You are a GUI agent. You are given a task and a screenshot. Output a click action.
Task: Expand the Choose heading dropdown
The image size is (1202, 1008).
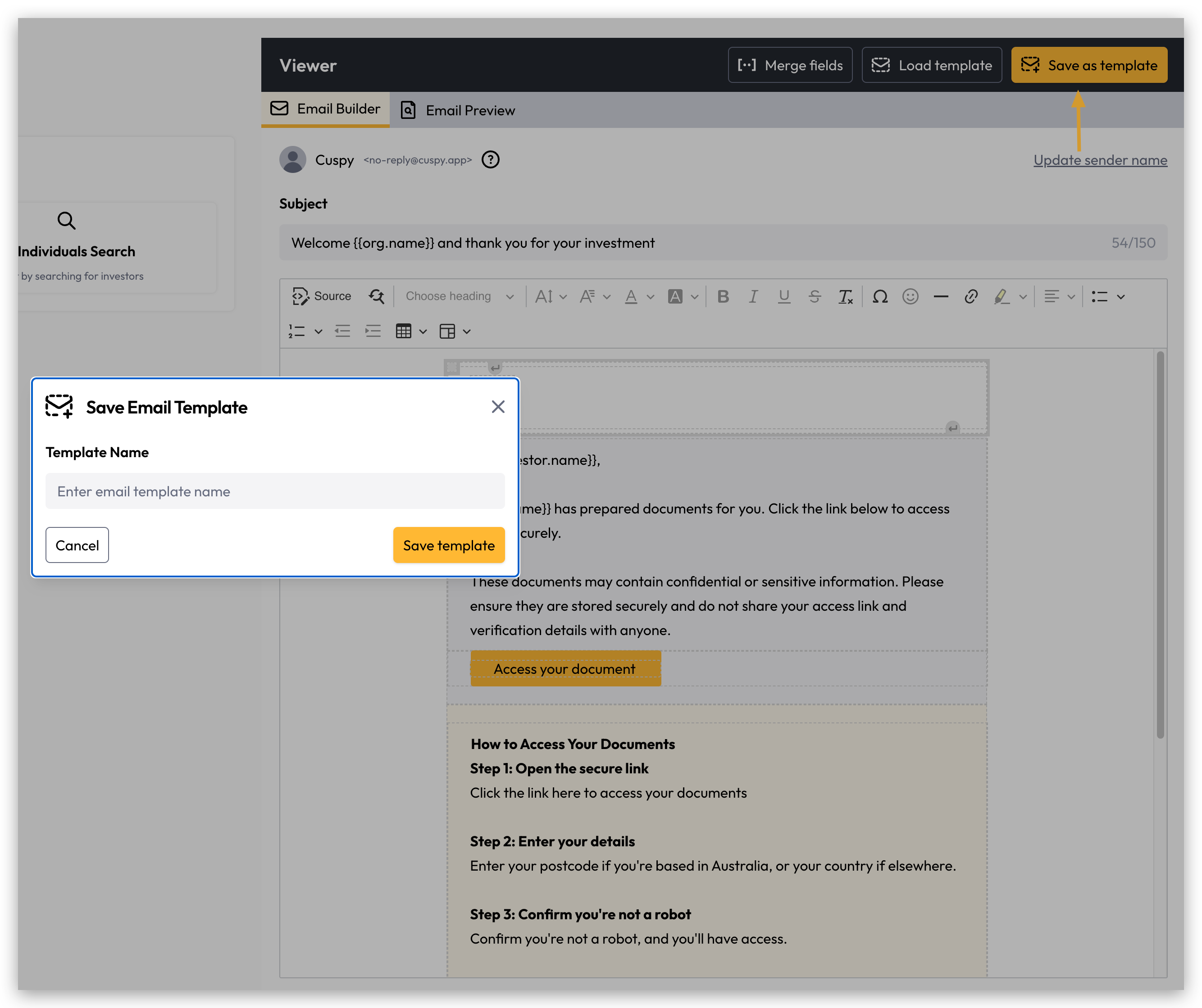[460, 296]
